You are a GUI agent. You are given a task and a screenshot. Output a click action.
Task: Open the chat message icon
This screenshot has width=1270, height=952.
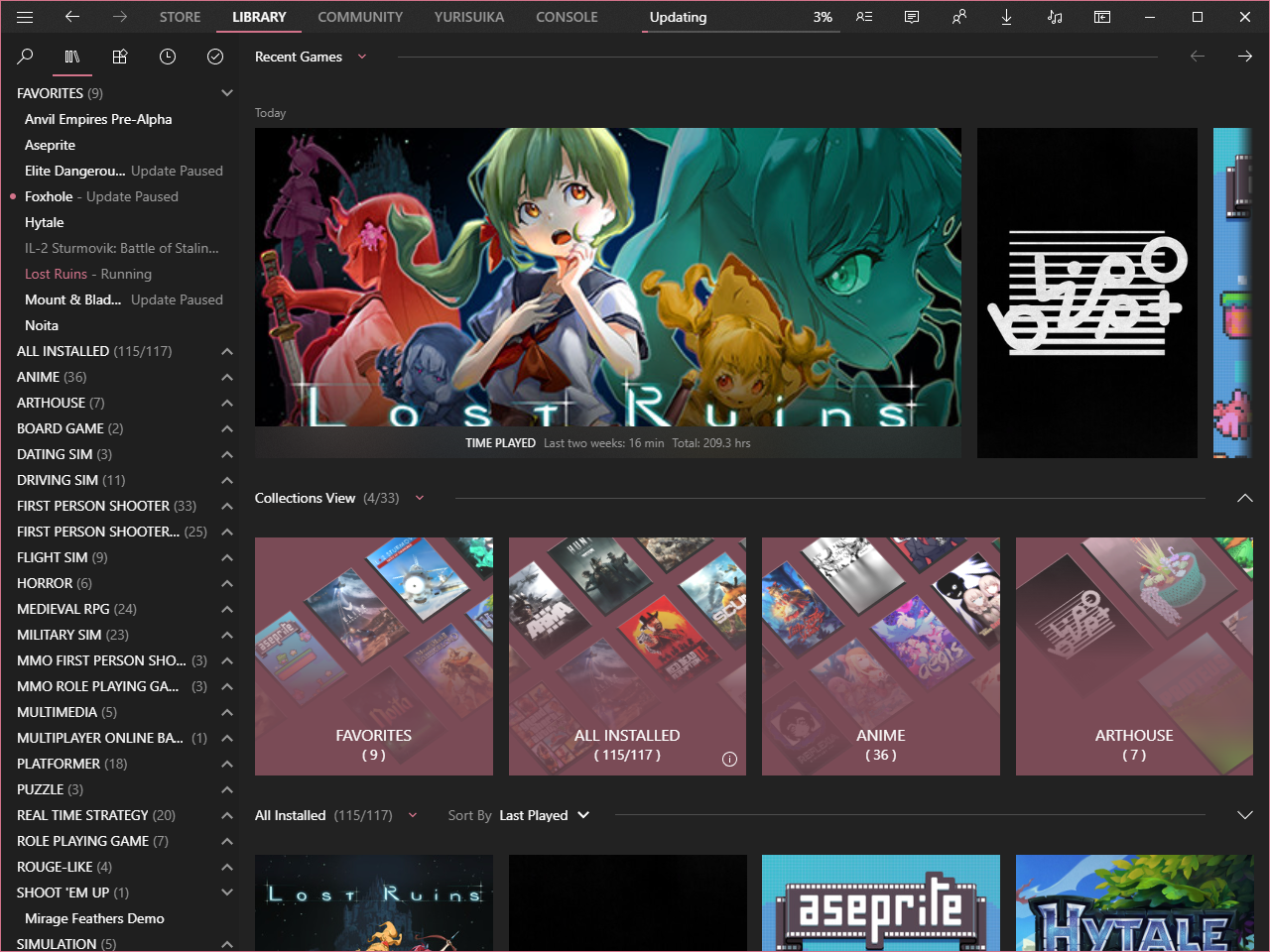[912, 17]
